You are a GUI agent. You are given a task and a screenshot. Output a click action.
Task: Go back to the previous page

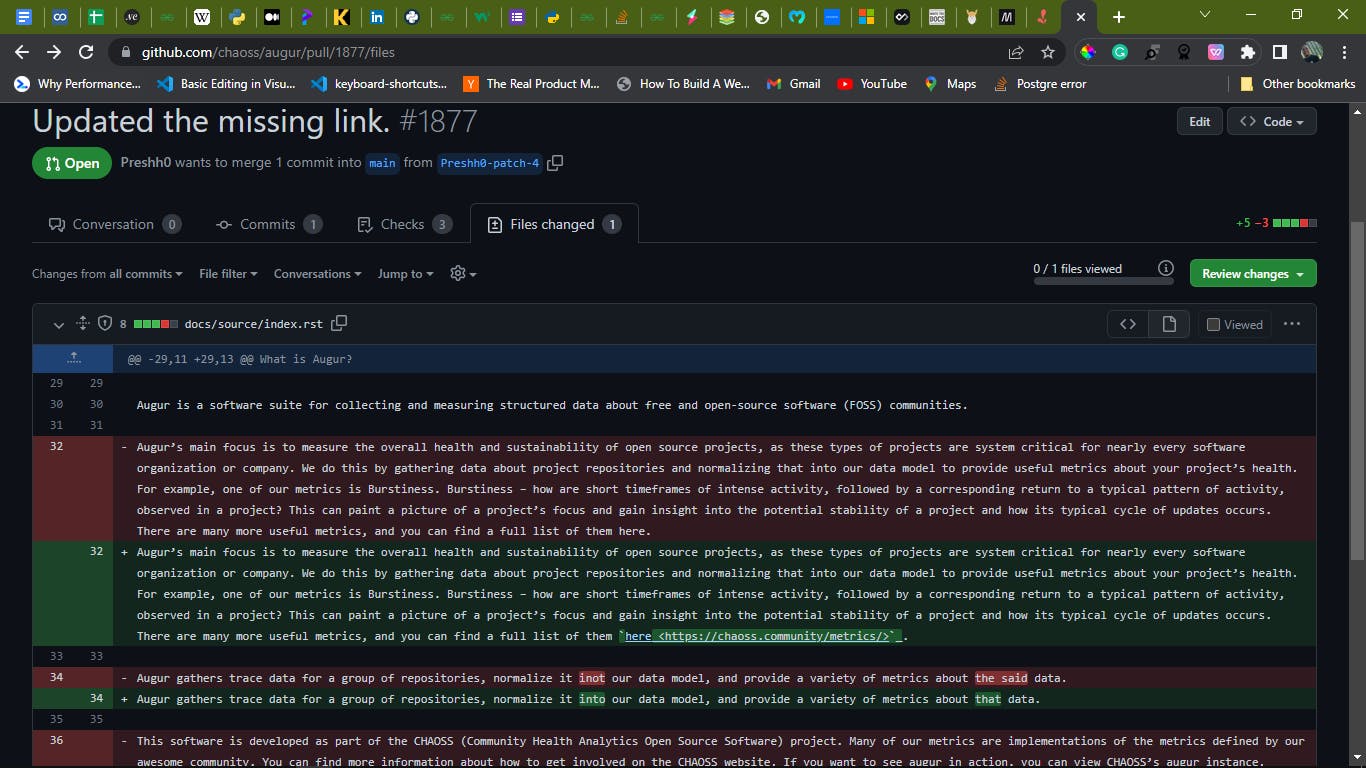click(22, 52)
